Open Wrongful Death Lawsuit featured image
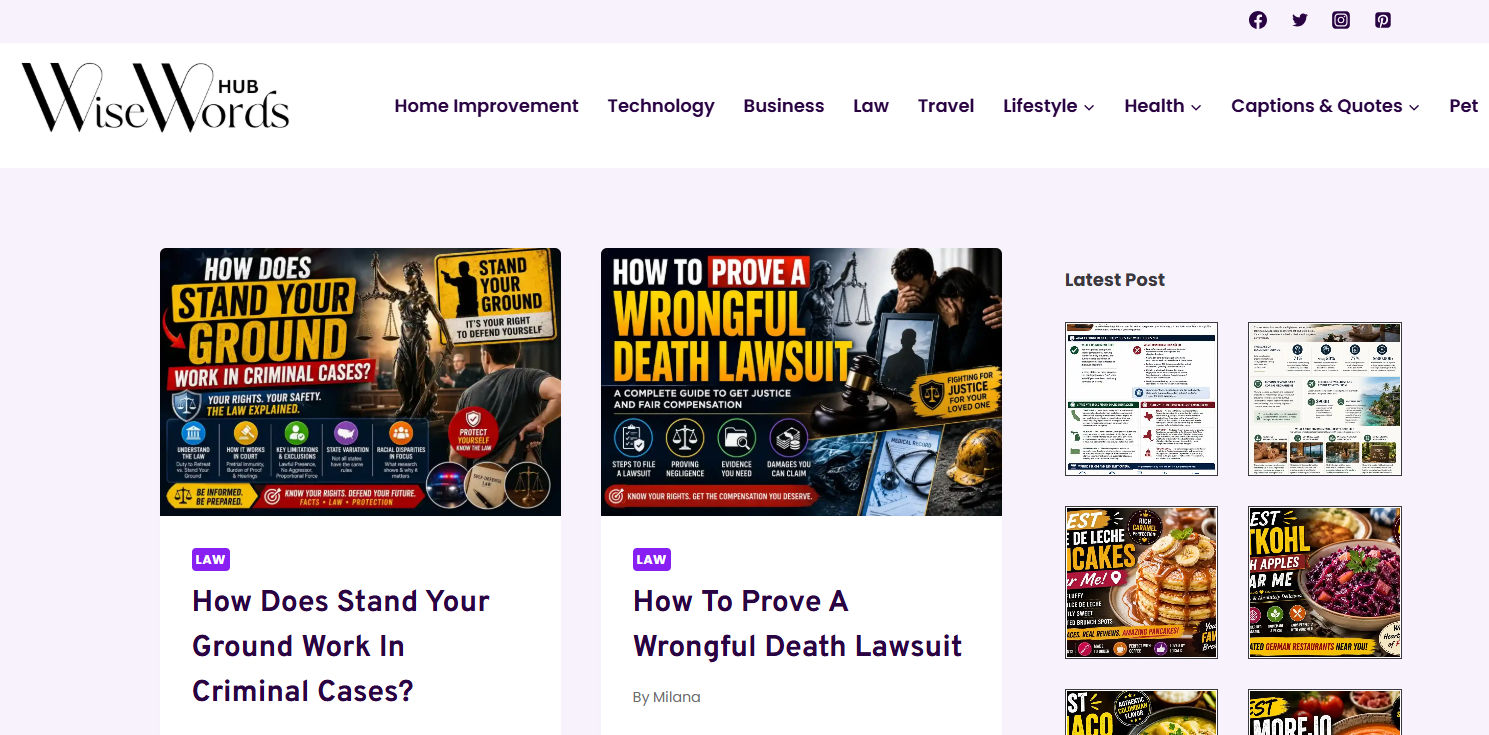 coord(801,382)
